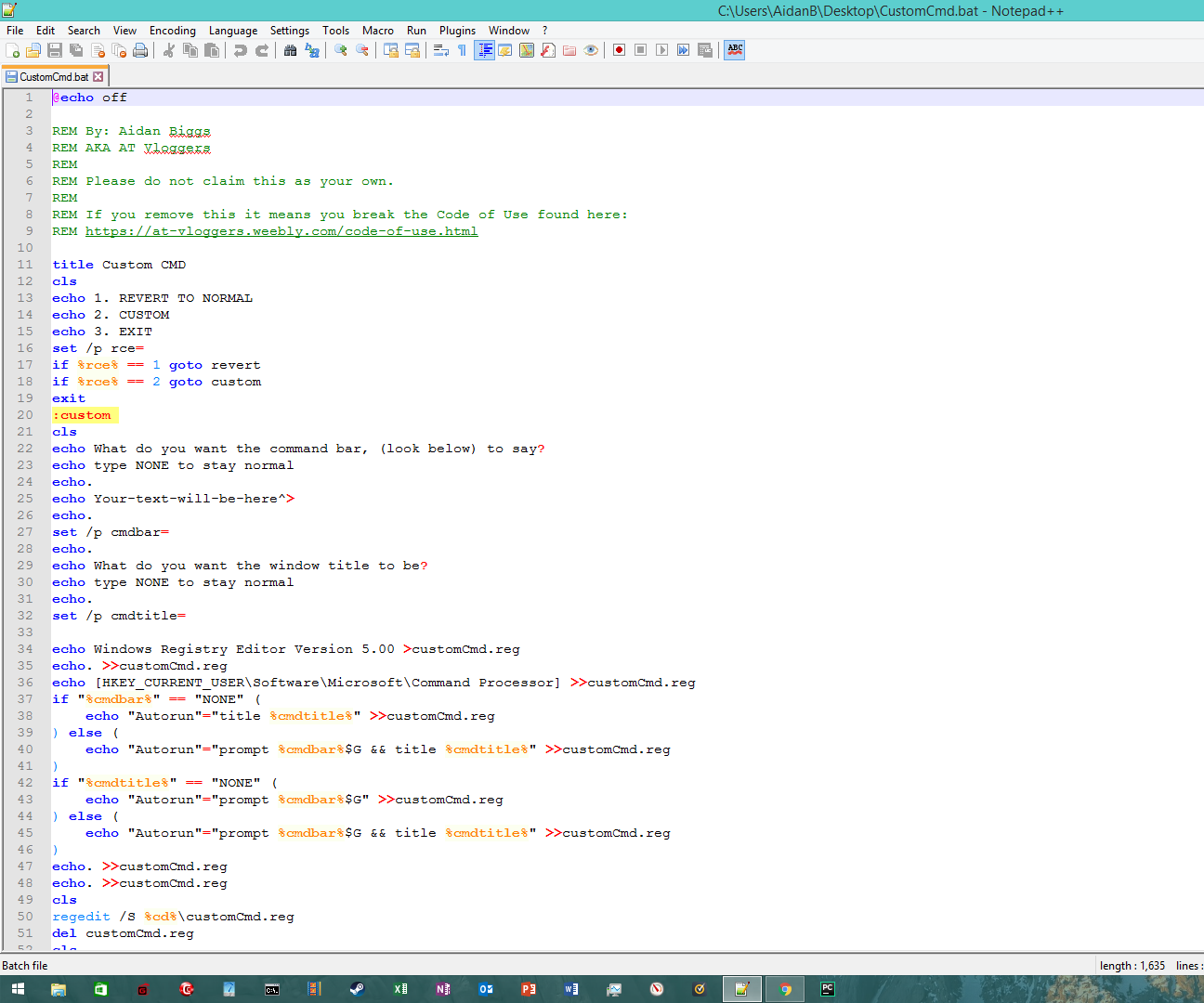The height and width of the screenshot is (1003, 1204).
Task: Zoom in using the magnifier icon
Action: point(340,49)
